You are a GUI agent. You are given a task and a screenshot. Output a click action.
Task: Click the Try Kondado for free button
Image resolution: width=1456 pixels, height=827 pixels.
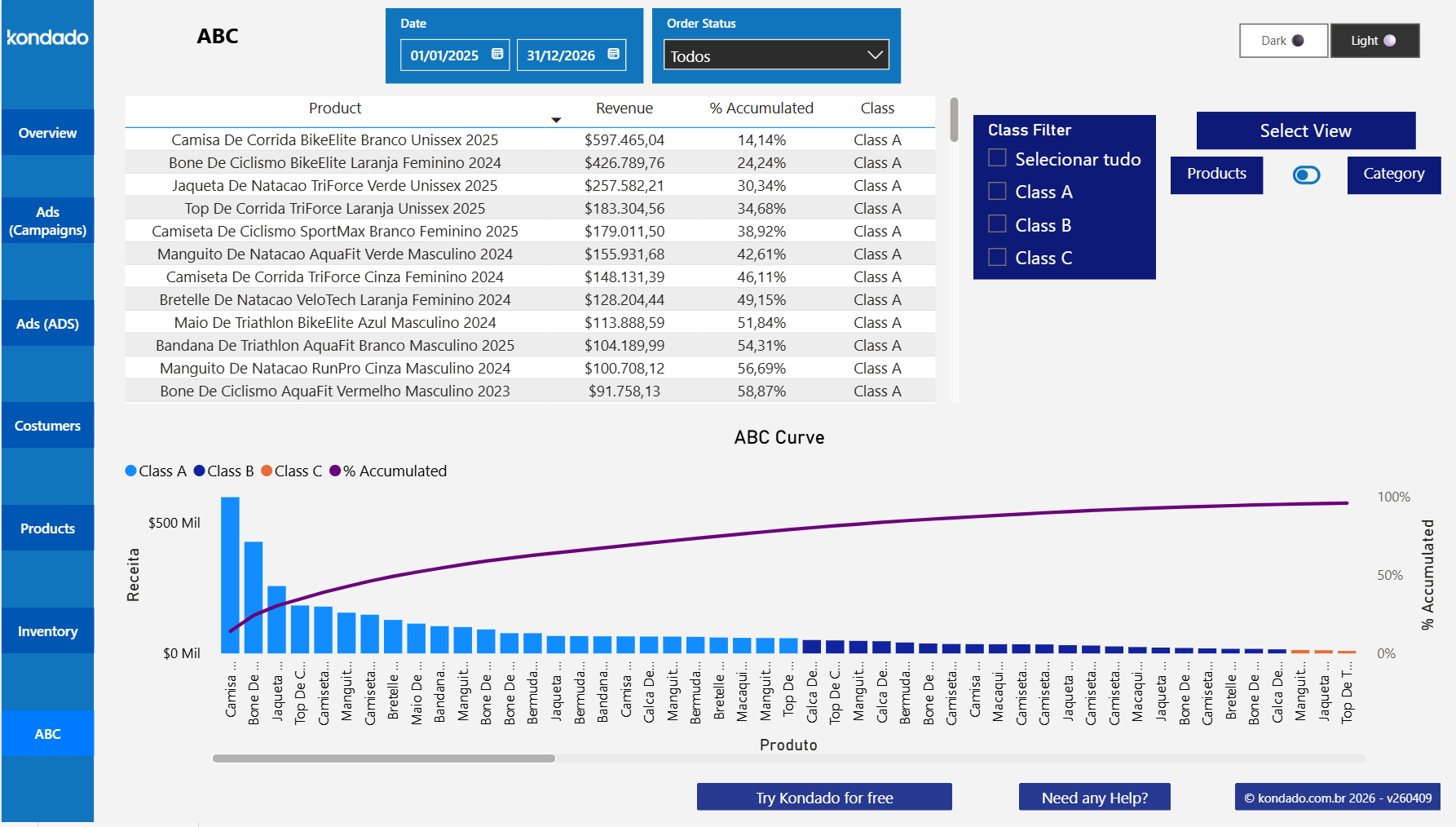tap(823, 797)
